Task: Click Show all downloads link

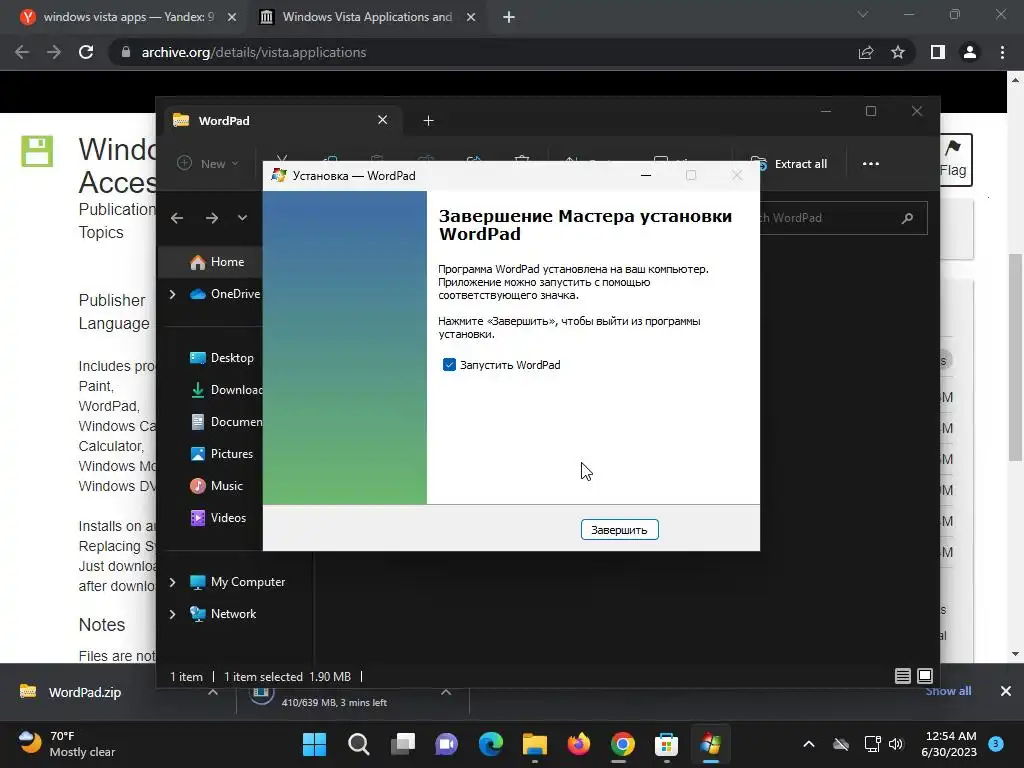Action: pos(948,691)
